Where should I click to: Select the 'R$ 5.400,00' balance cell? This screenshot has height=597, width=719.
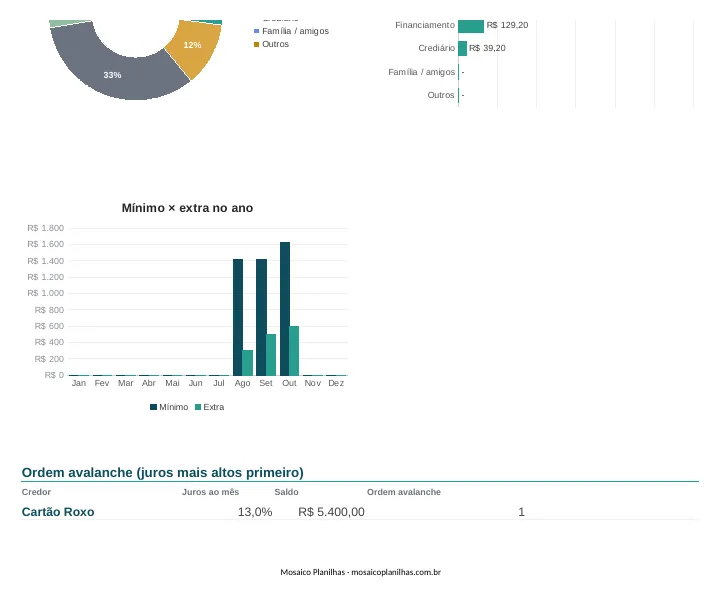point(332,512)
